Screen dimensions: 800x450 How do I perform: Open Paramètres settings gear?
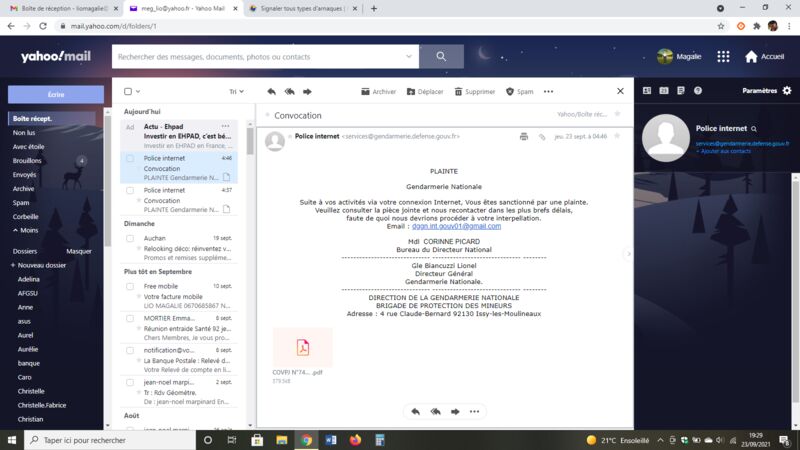pos(787,91)
